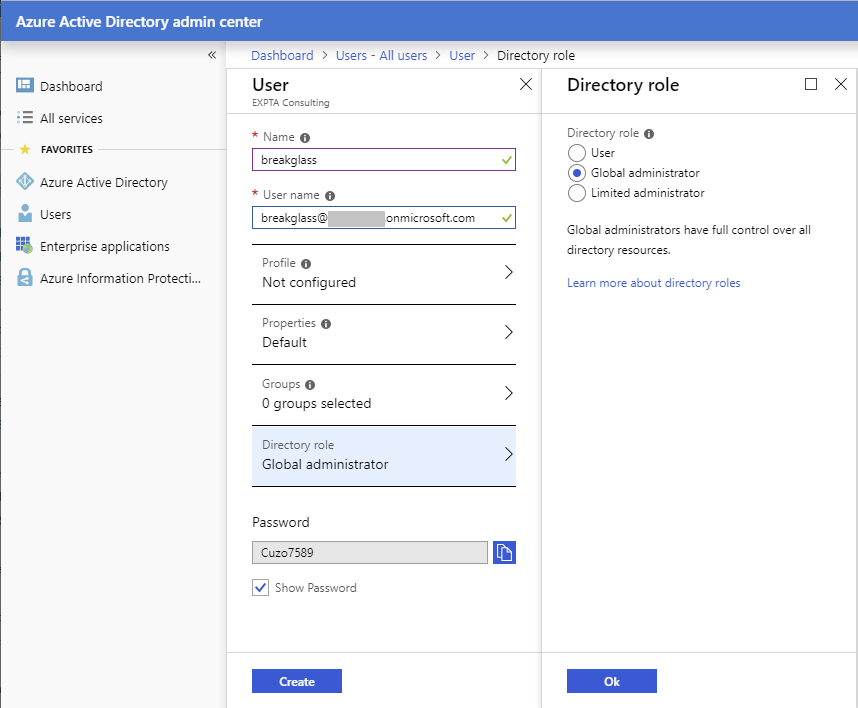Expand the Groups selection panel
Screen dimensions: 858x708
pos(384,393)
